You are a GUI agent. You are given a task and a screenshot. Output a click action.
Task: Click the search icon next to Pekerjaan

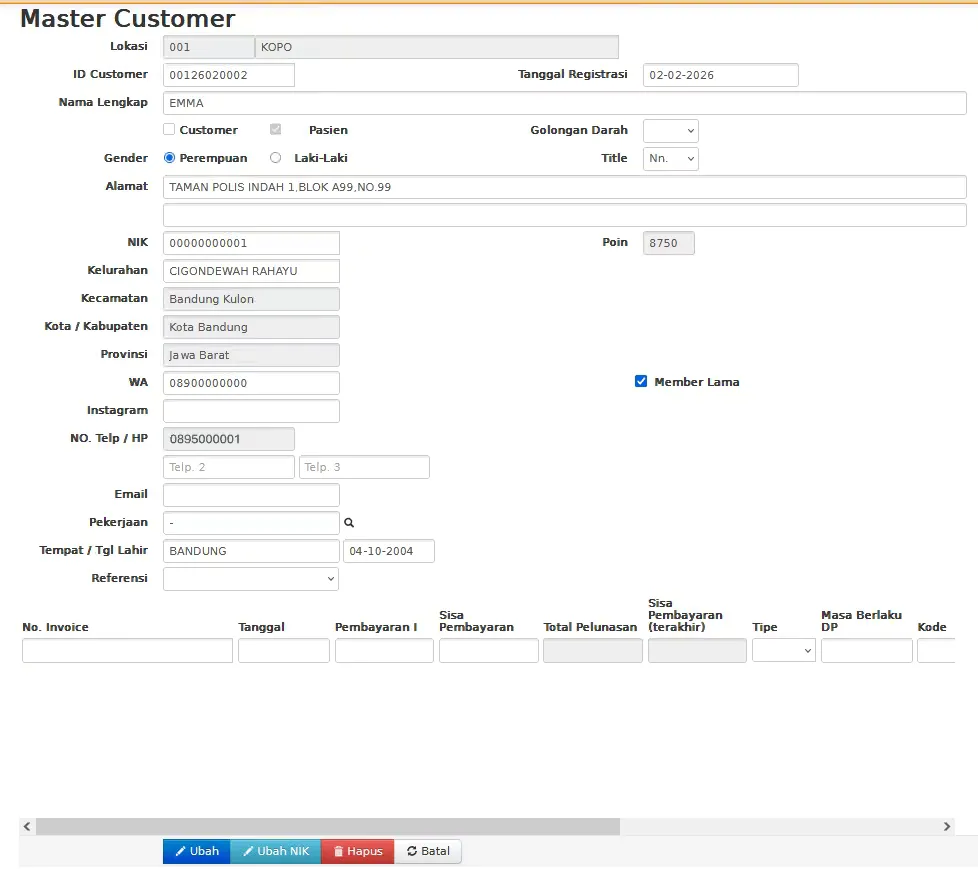[349, 523]
